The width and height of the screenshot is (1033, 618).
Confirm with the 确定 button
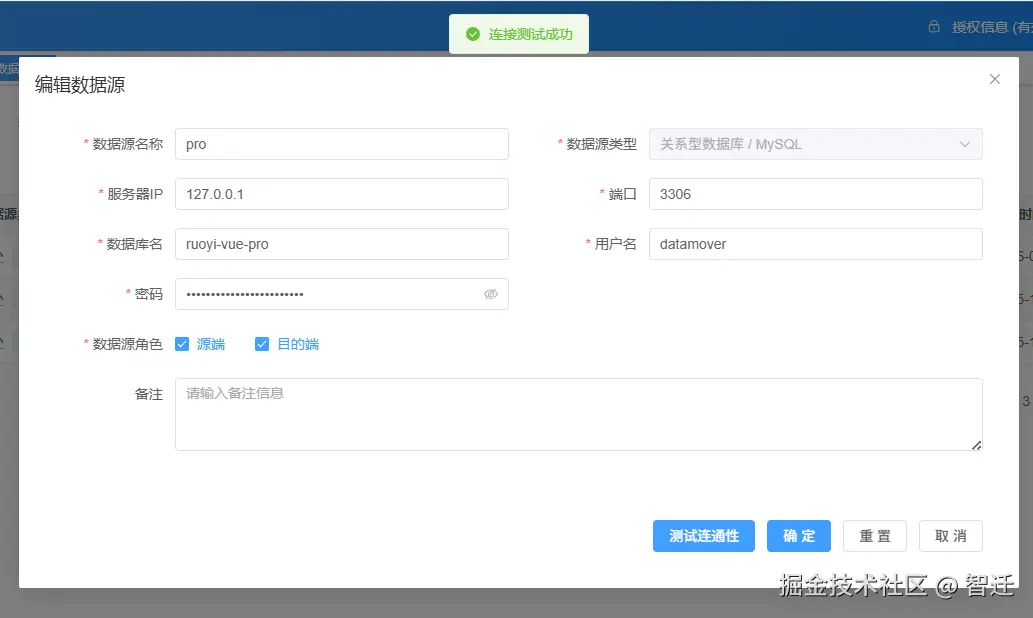tap(798, 536)
